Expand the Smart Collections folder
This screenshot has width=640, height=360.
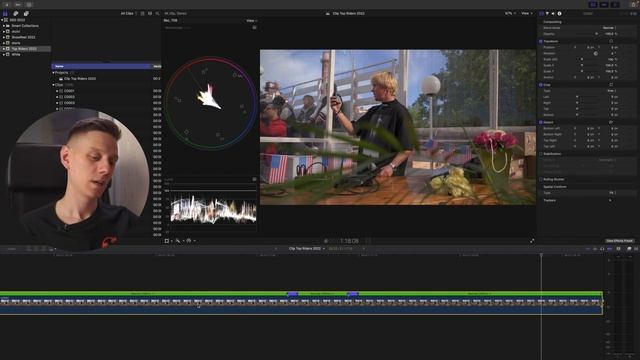point(4,26)
